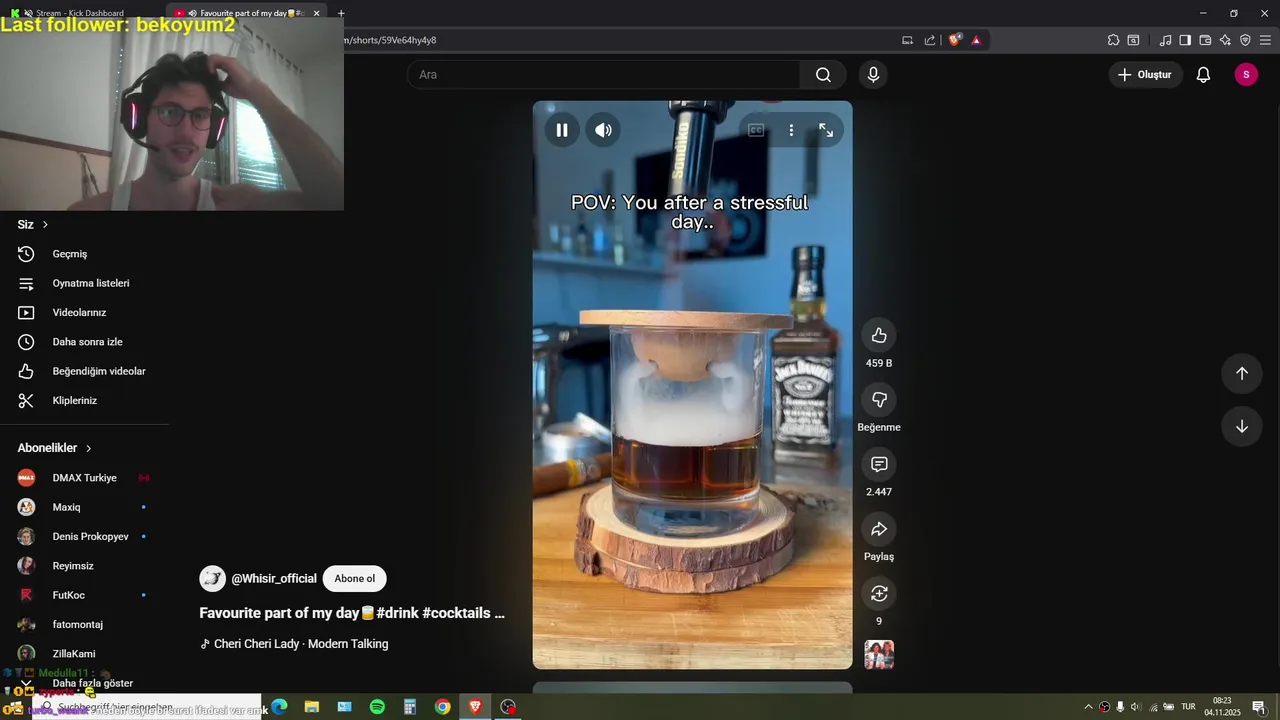
Task: Click the Brave Shields lion icon
Action: click(955, 40)
